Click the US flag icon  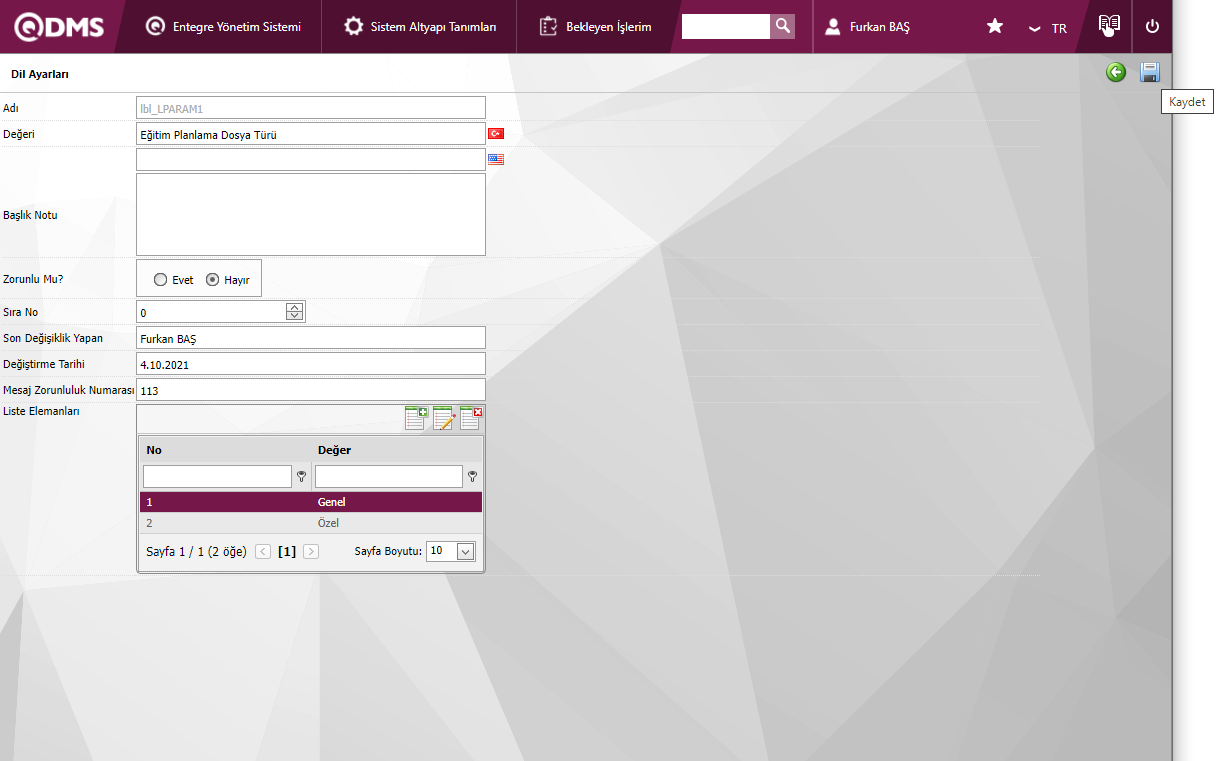[496, 159]
